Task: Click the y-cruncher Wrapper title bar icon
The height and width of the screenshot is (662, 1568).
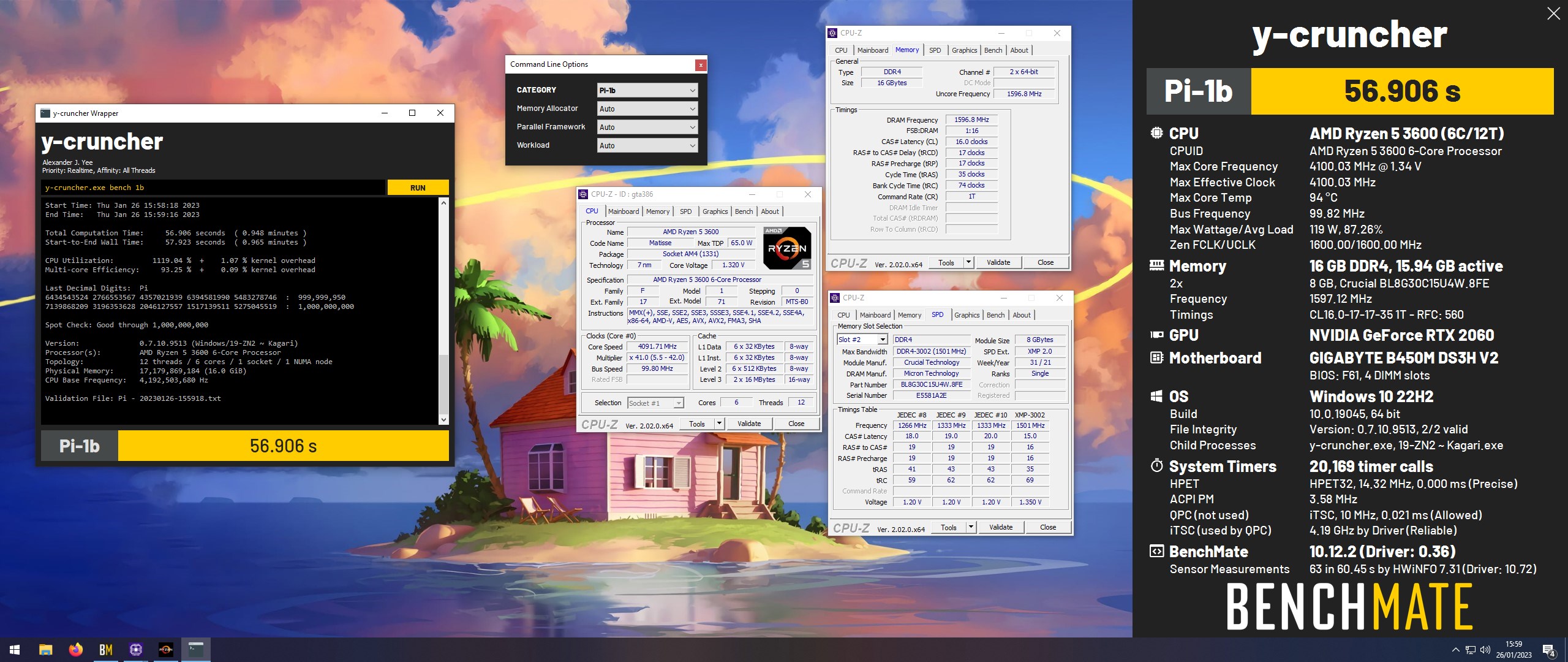Action: (x=45, y=113)
